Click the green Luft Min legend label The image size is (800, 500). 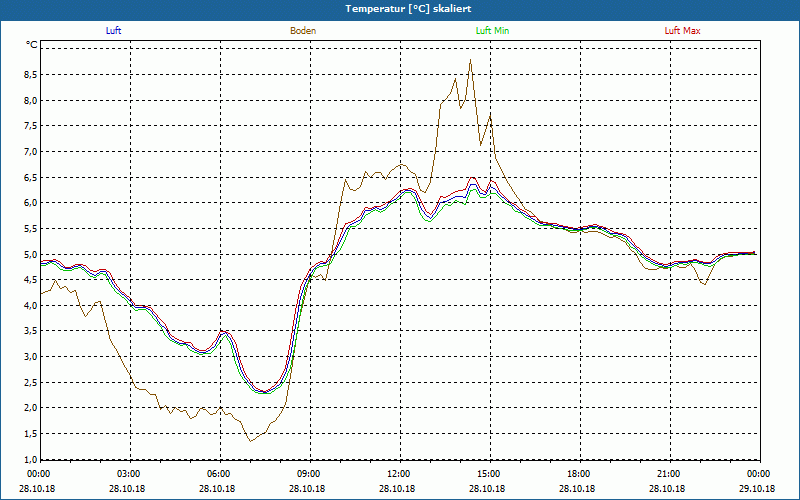pos(492,31)
